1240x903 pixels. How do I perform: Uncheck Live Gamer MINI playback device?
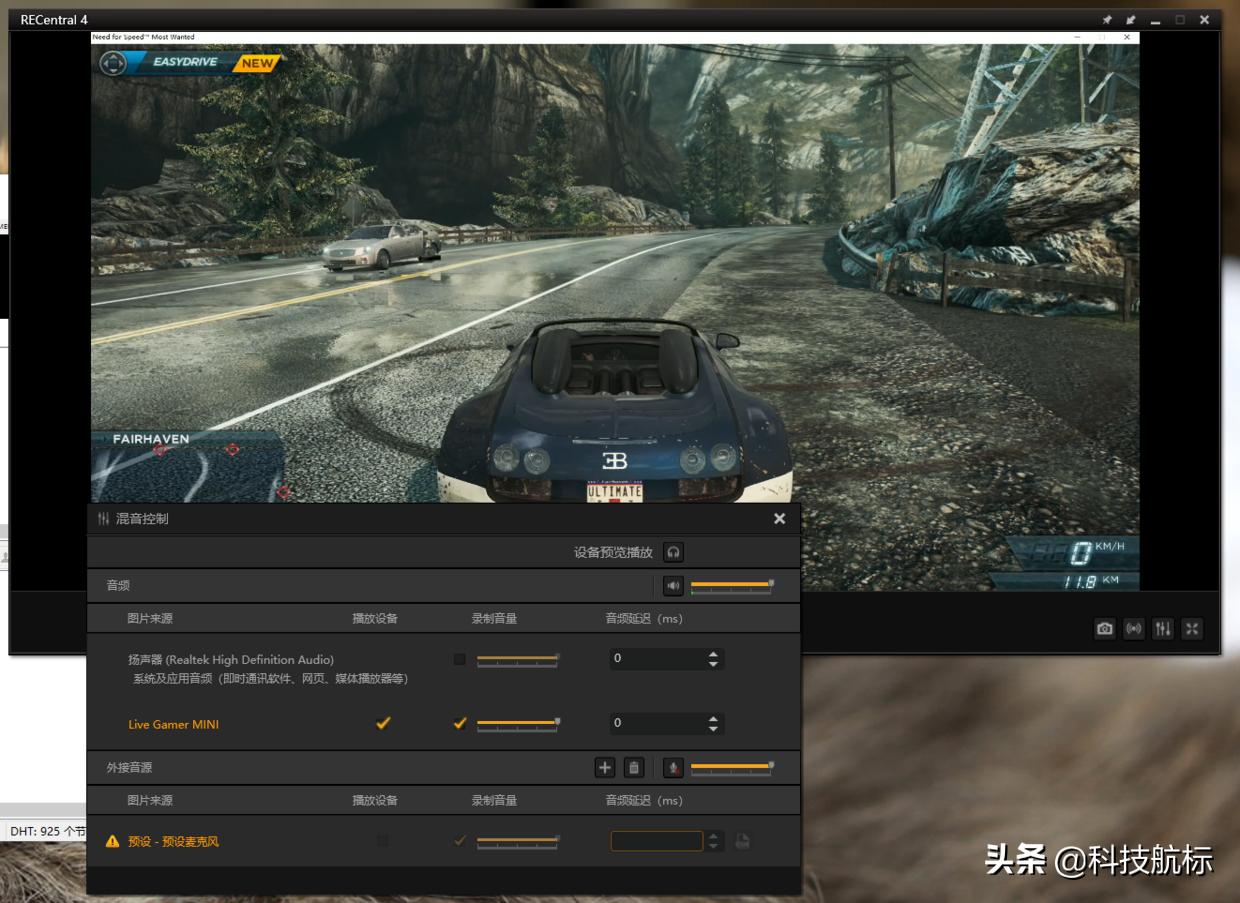[x=382, y=724]
